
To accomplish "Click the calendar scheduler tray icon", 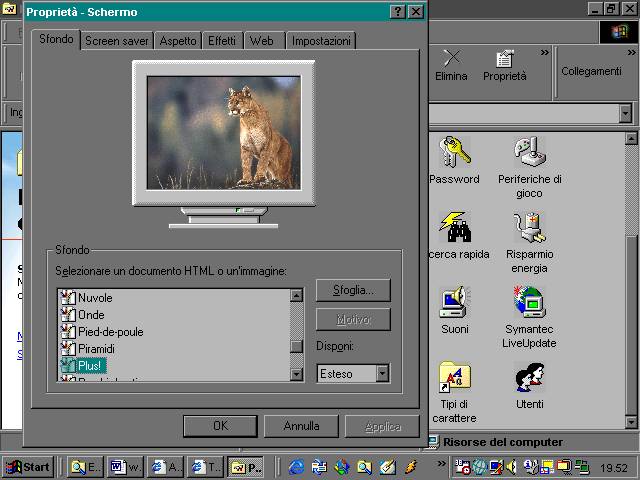I will [x=463, y=467].
